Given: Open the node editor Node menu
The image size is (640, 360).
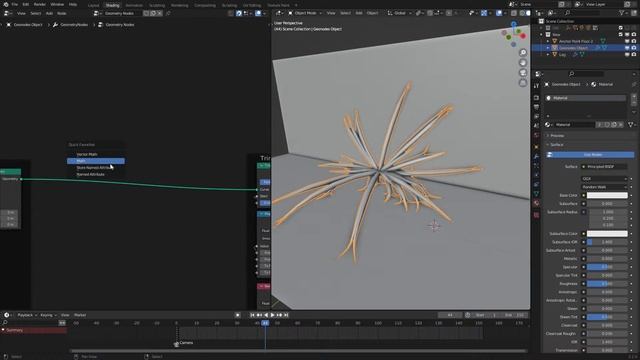Looking at the screenshot, I should (62, 13).
